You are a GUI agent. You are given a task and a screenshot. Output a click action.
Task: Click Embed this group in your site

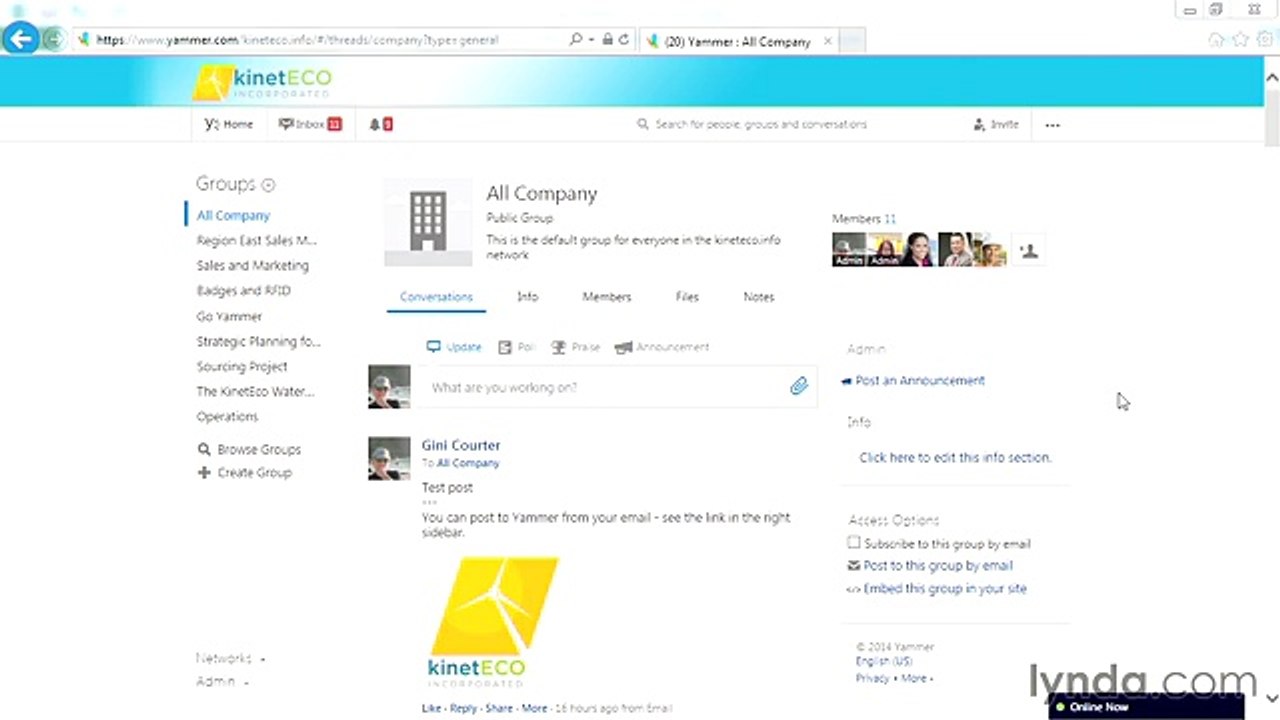pos(945,589)
